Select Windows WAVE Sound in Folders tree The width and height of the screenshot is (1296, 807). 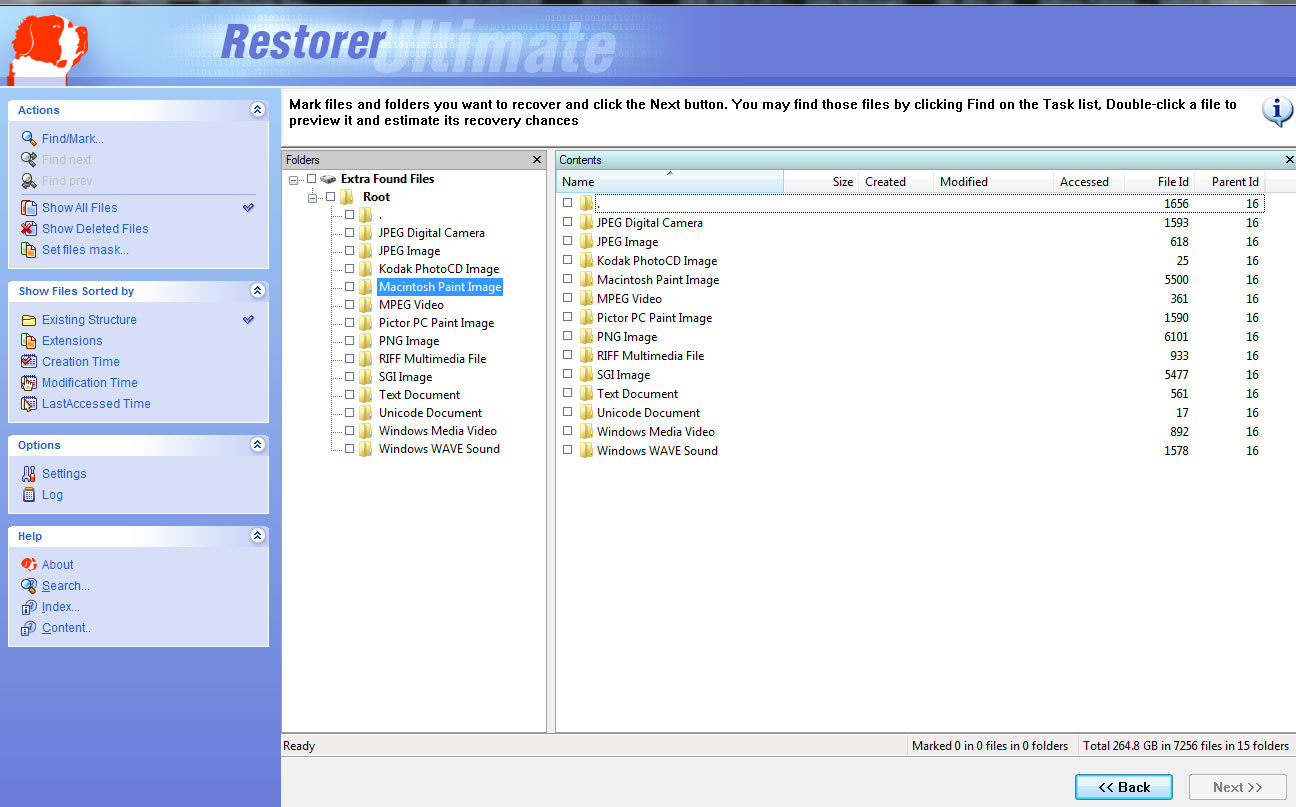pos(439,449)
